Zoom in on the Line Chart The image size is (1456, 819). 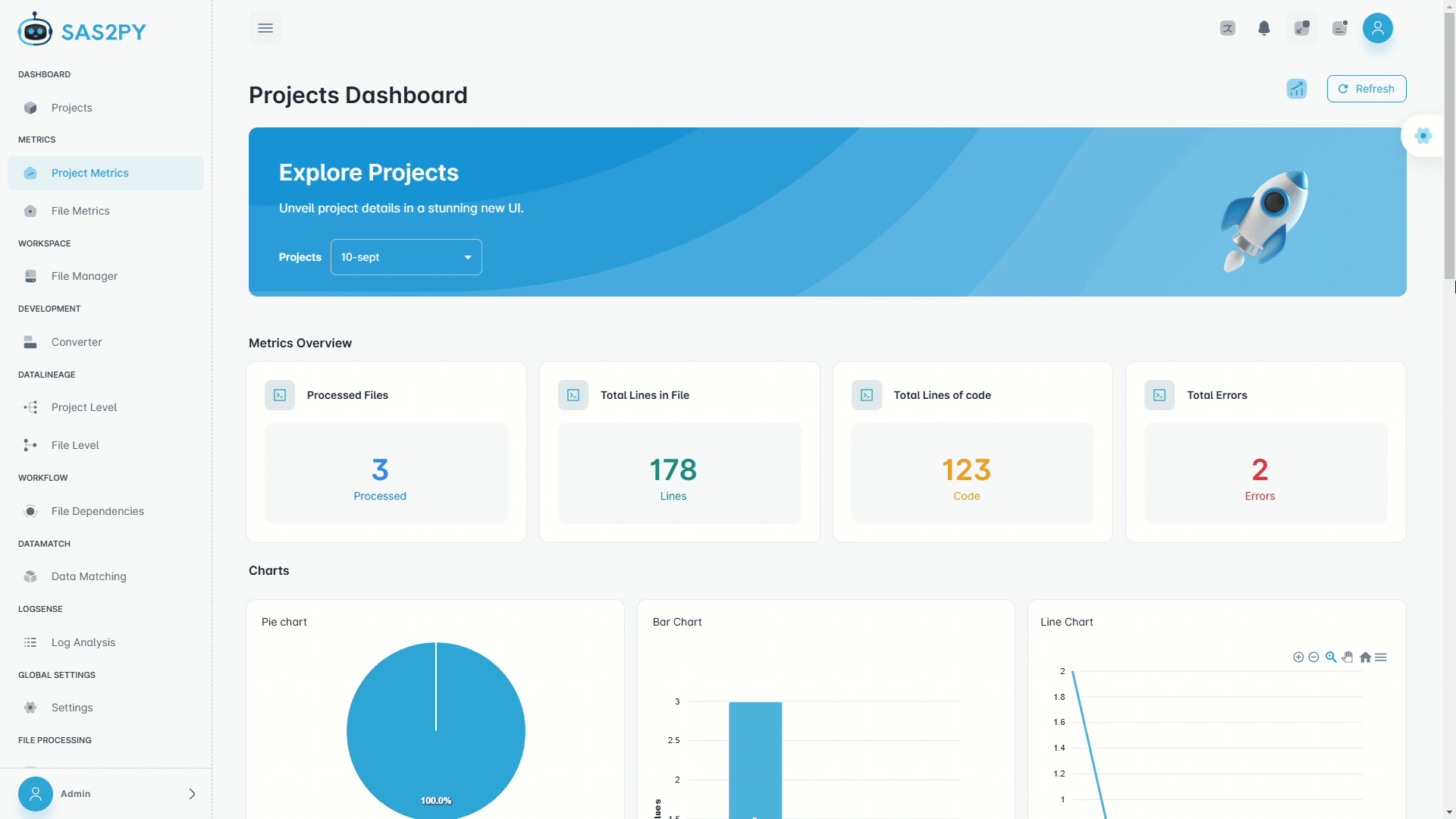1298,657
